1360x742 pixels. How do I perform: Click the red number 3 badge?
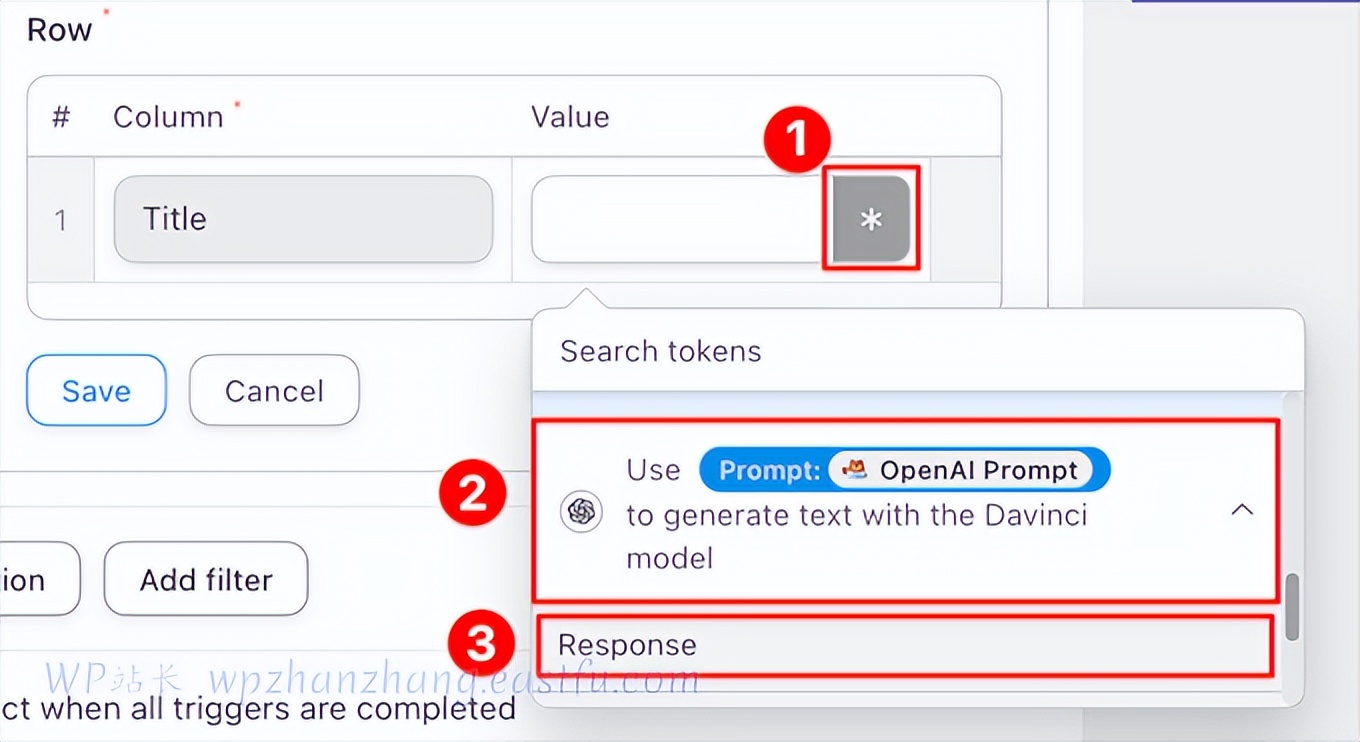click(481, 645)
